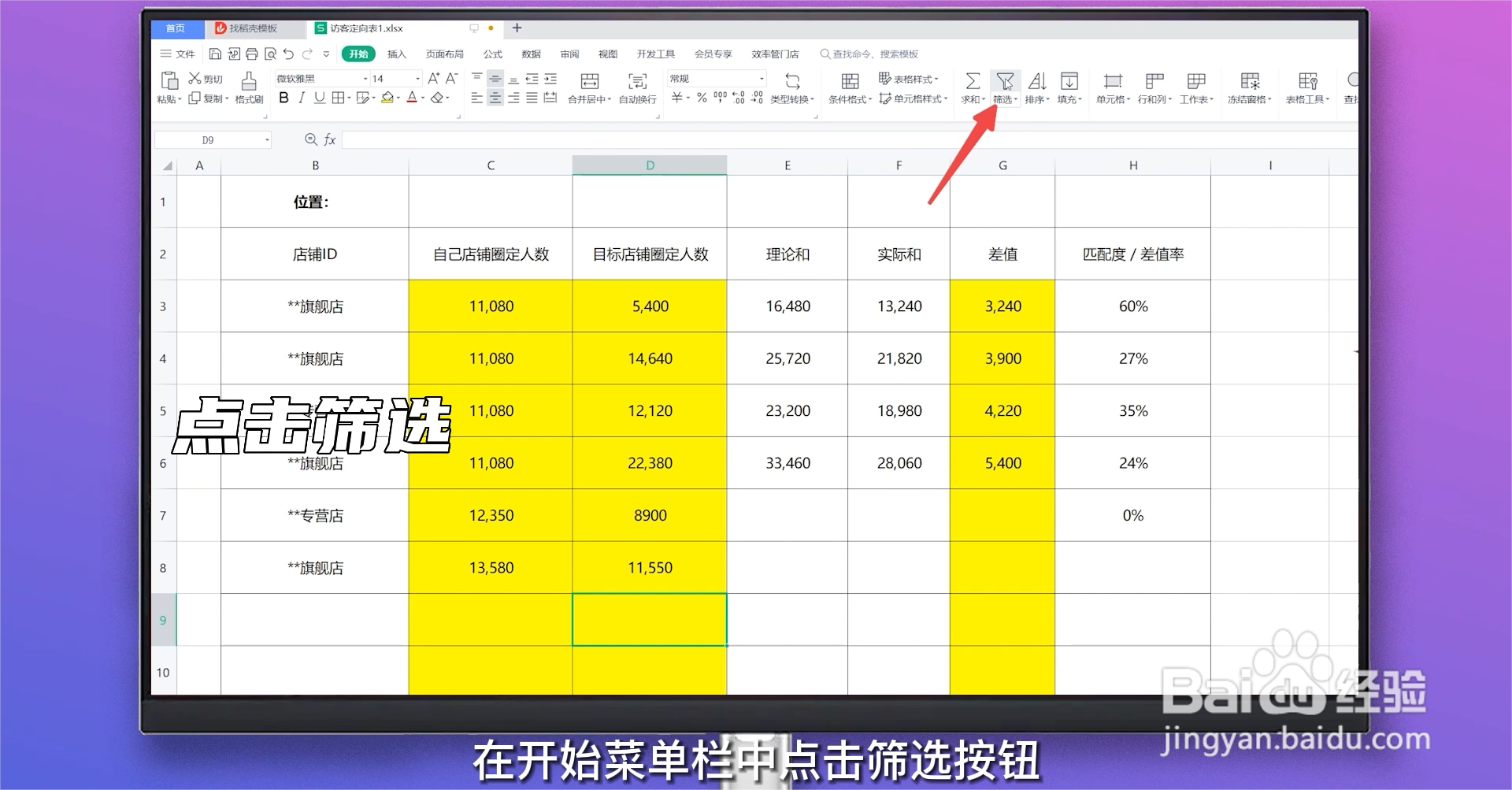Open the 表格工具 table tools icon
This screenshot has height=790, width=1512.
point(1308,81)
